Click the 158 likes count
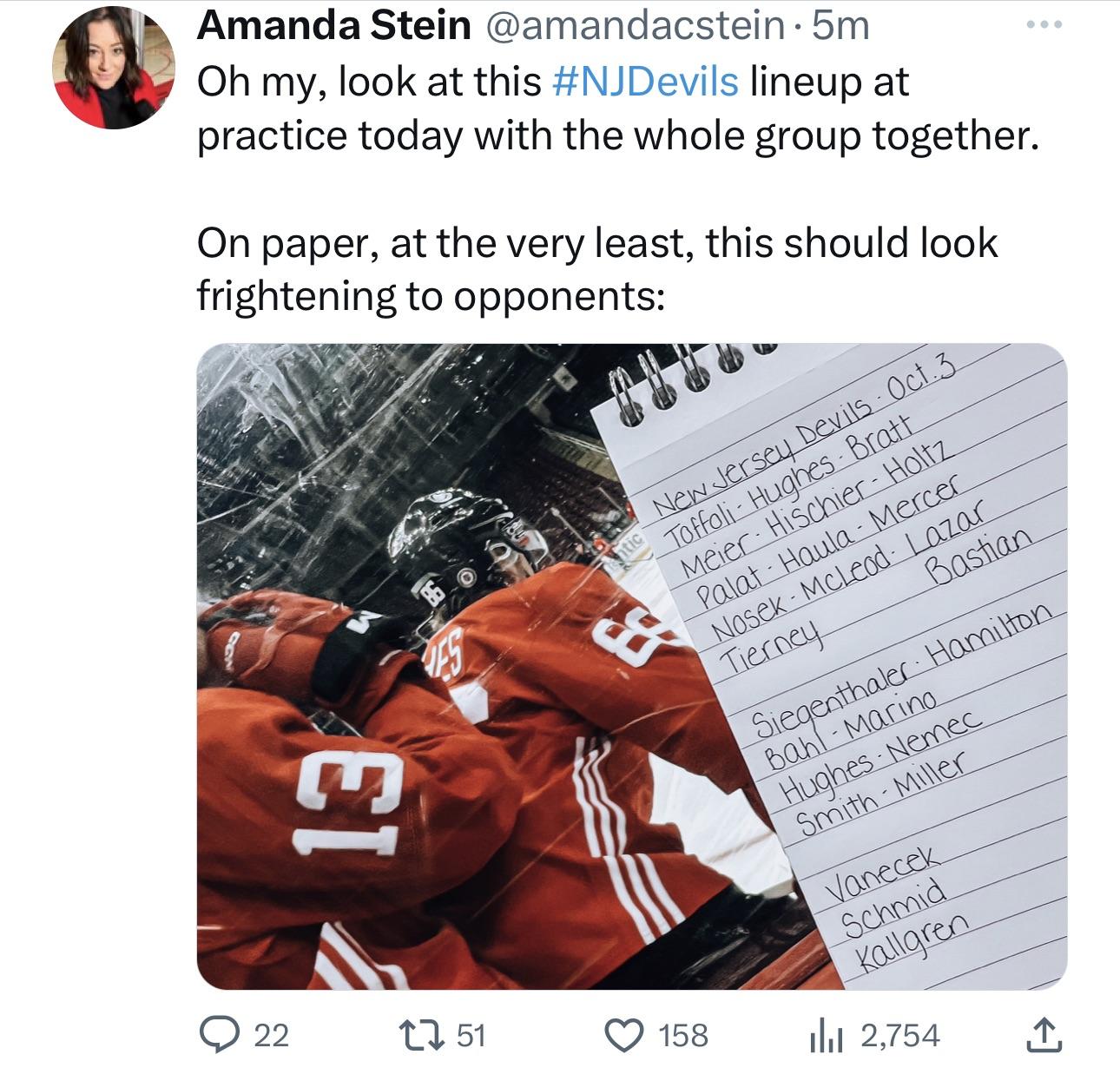1120x1081 pixels. [683, 1035]
